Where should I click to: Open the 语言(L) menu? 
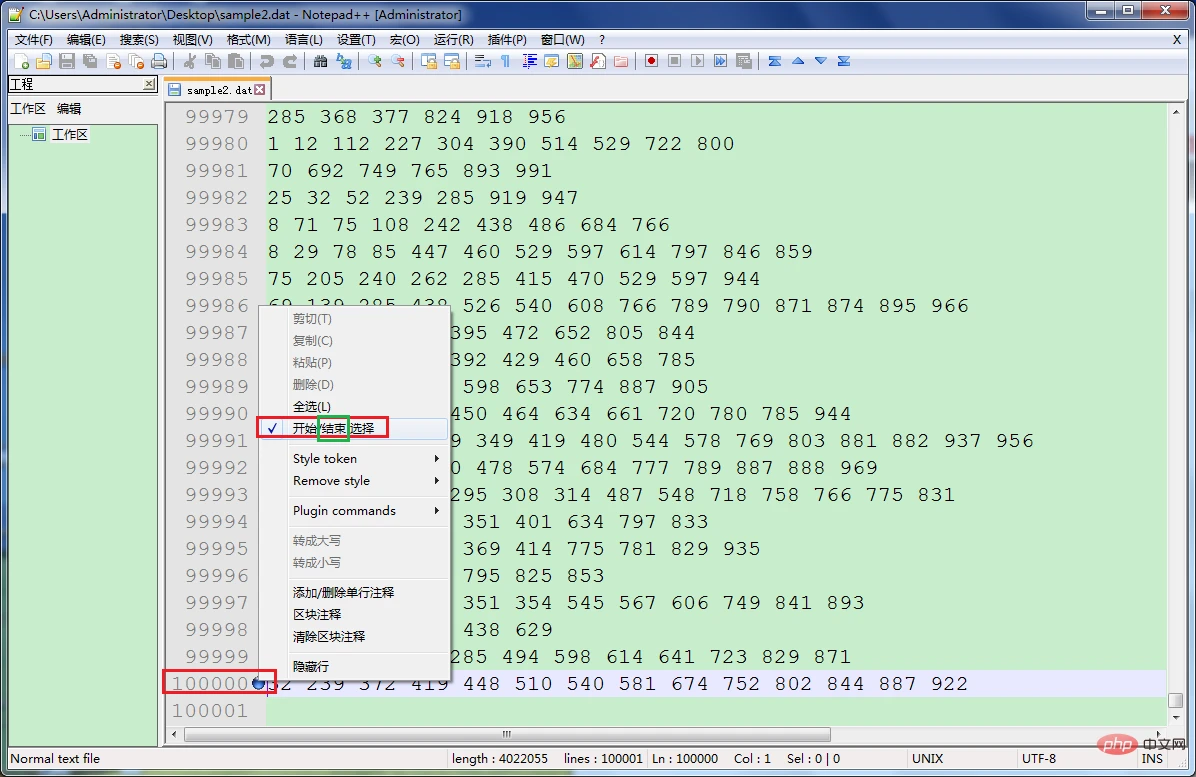coord(304,40)
